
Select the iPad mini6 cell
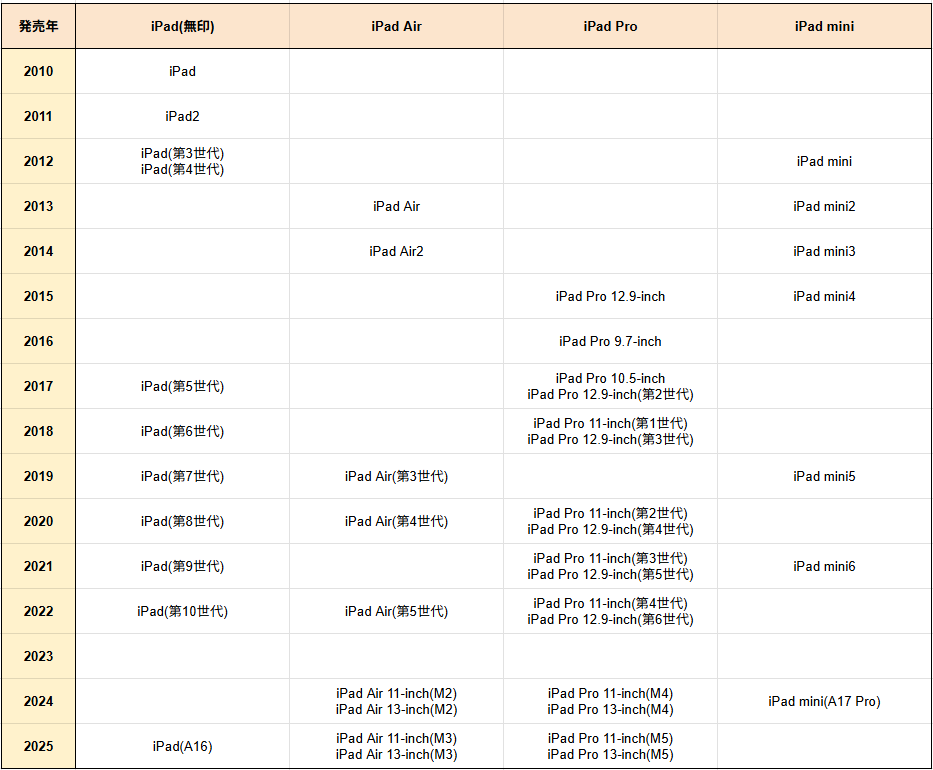tap(824, 567)
